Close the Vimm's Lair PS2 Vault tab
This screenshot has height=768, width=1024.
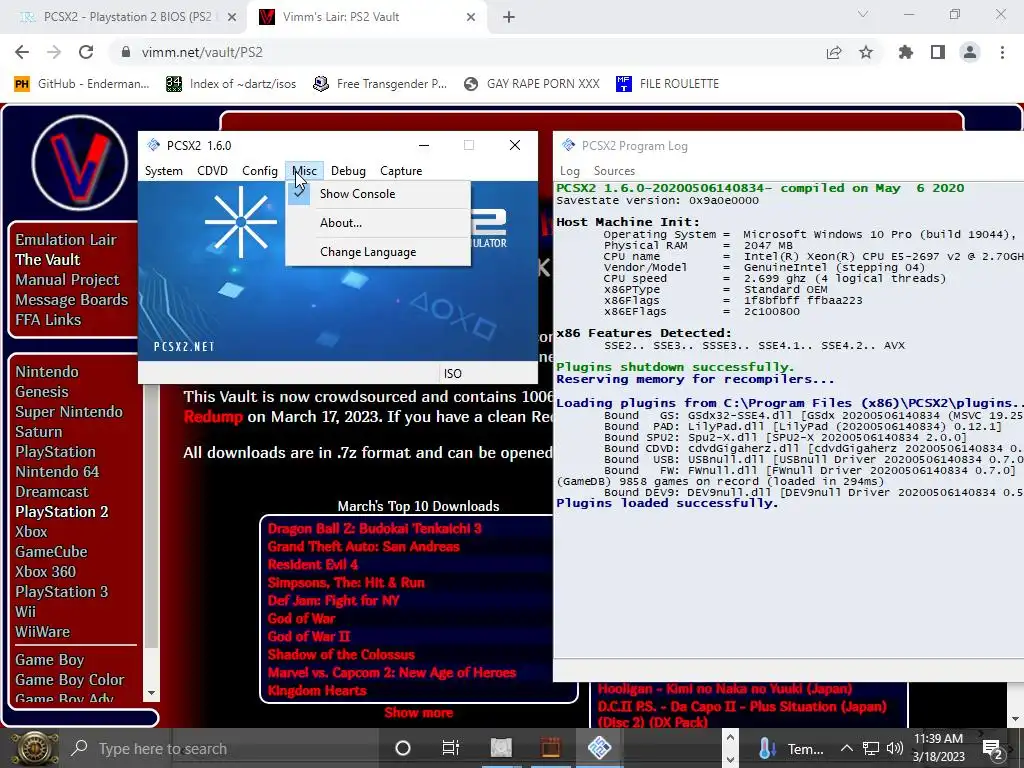coord(471,17)
